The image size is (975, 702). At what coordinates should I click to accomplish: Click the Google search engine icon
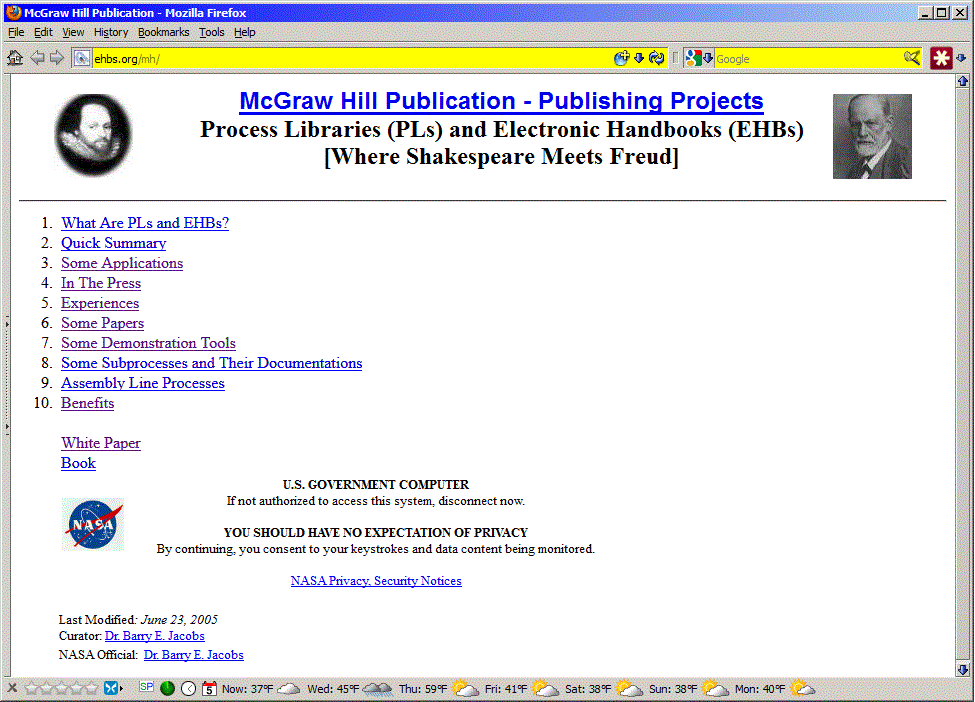(693, 58)
